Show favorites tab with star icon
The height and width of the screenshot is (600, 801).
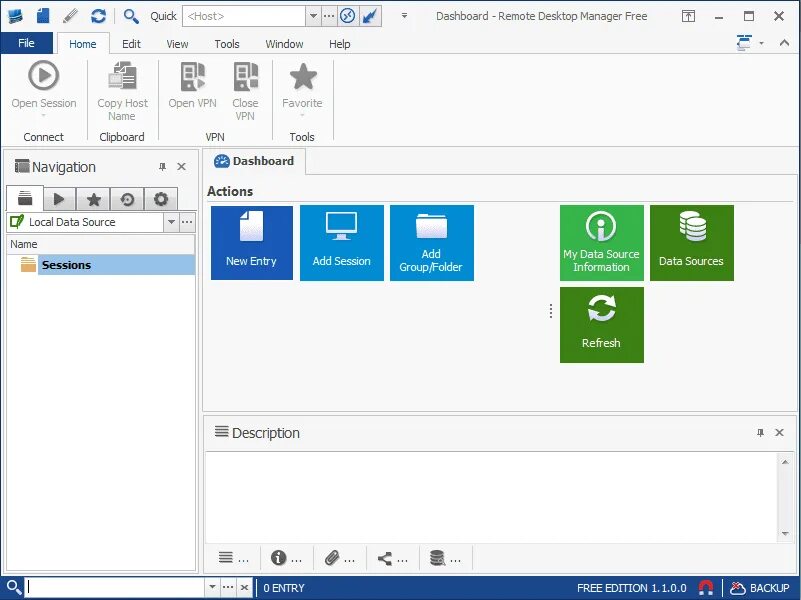93,199
